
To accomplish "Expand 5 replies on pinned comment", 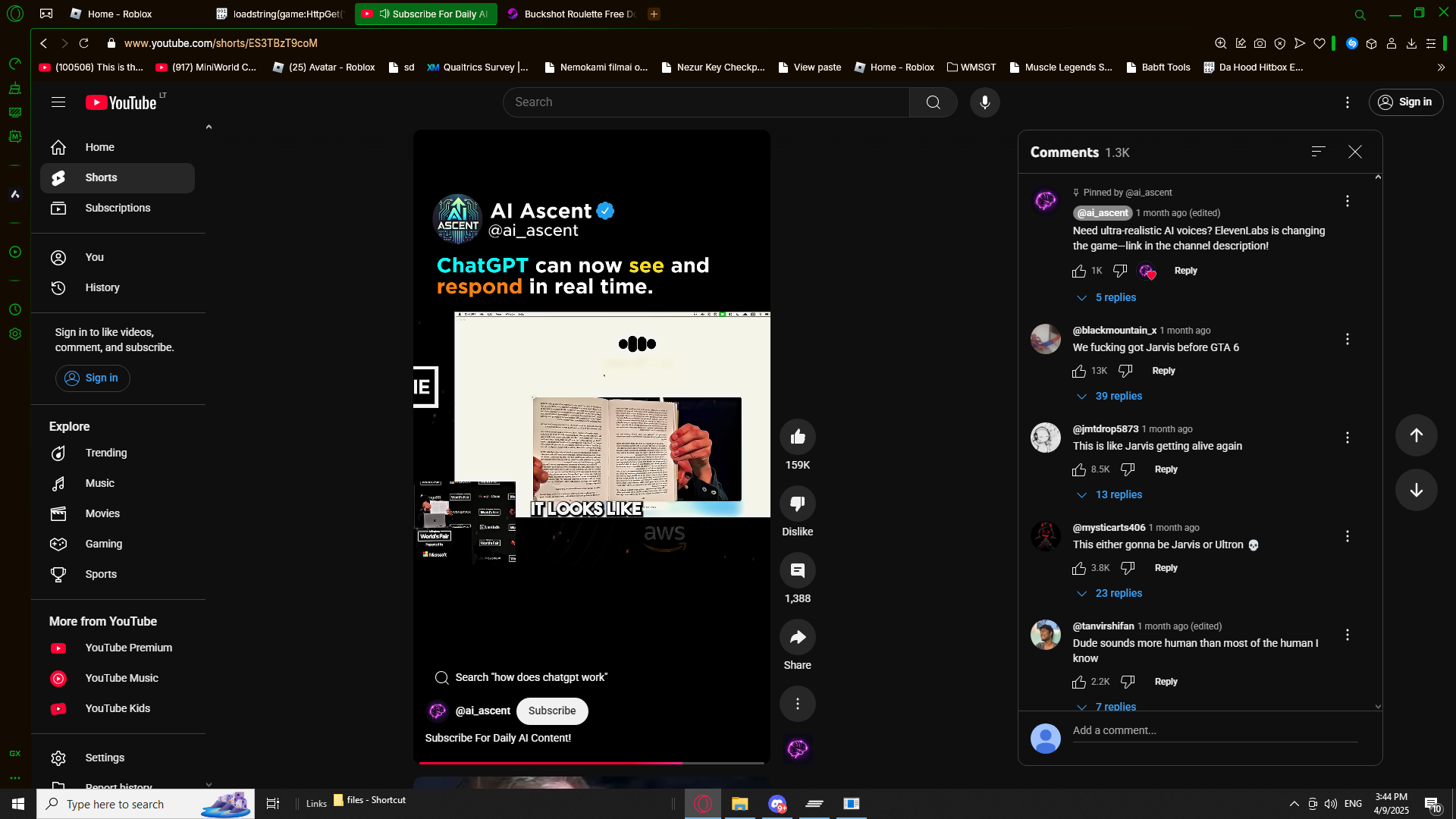I will (1106, 297).
